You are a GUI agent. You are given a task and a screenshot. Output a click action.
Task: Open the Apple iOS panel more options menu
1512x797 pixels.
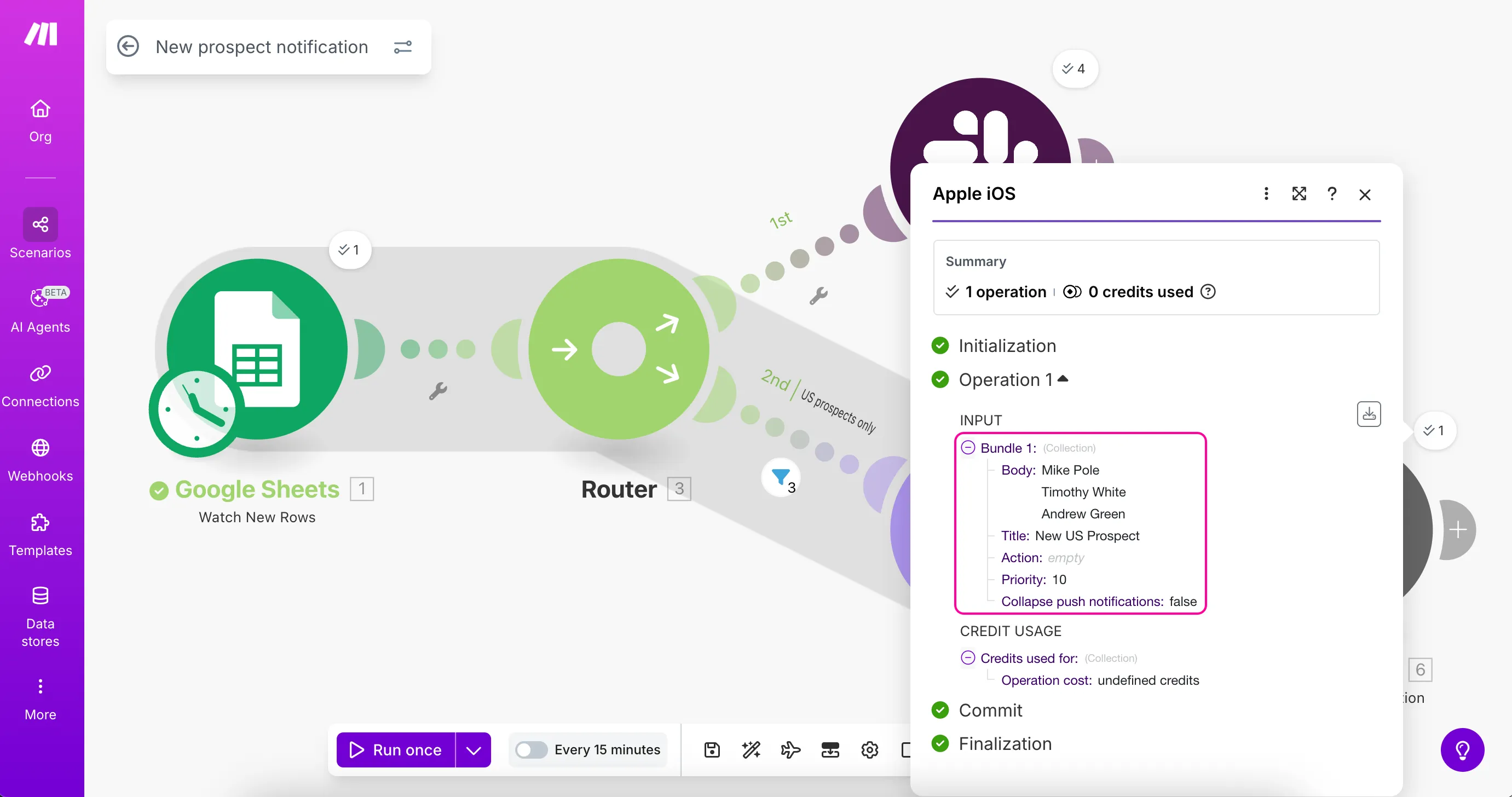click(x=1266, y=194)
